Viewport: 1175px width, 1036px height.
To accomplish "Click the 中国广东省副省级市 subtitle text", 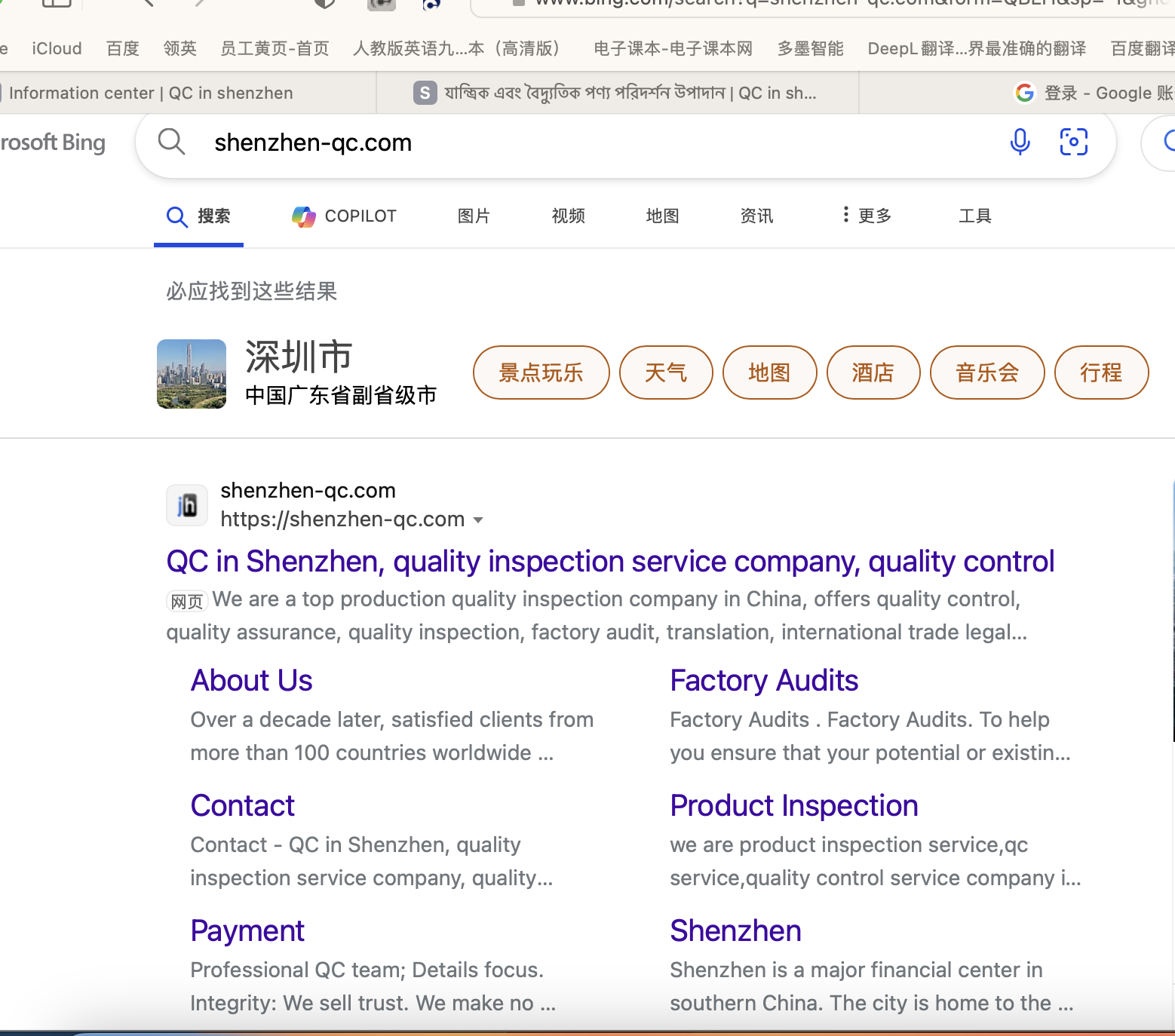I will (341, 395).
